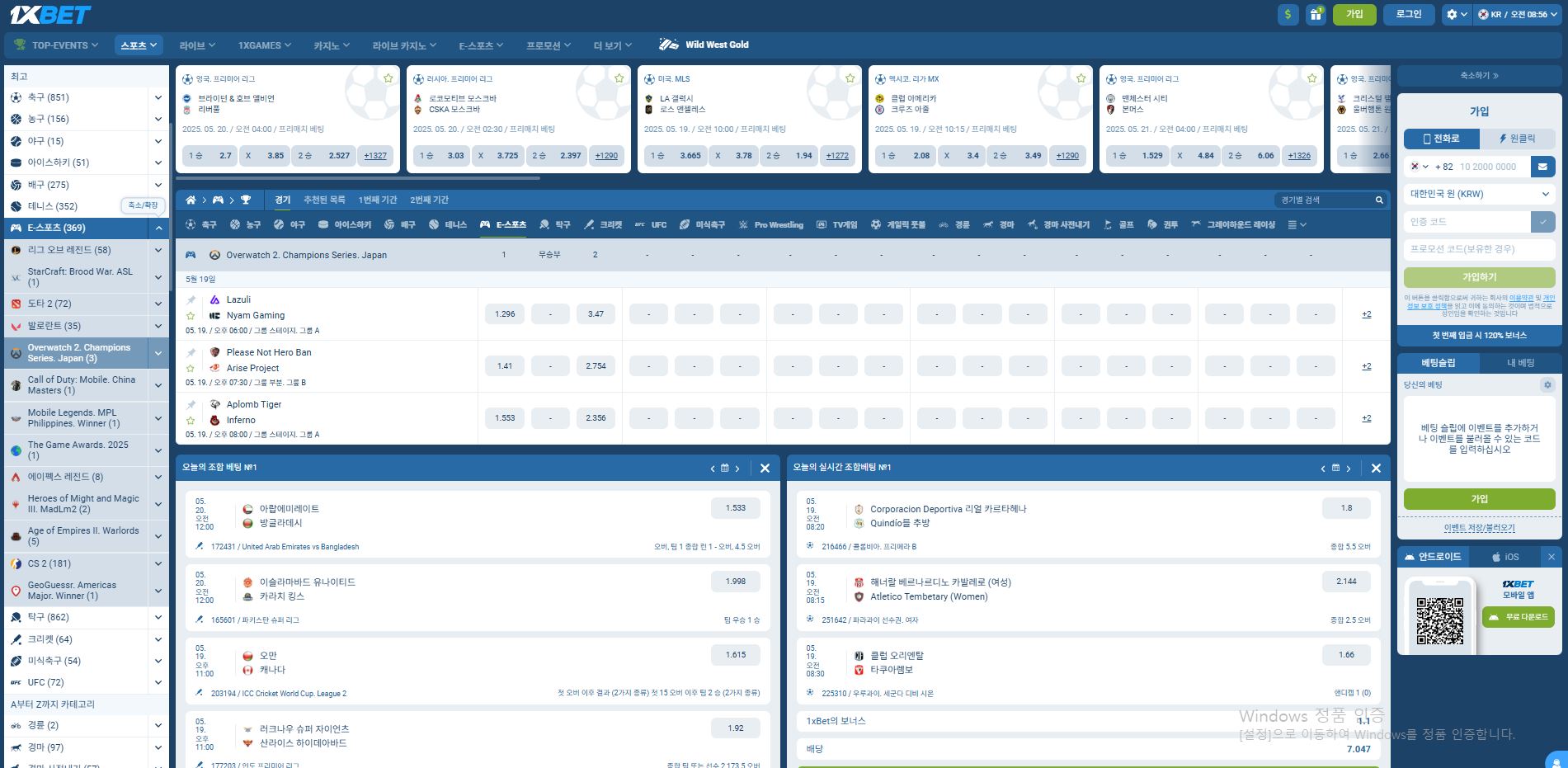1568x768 pixels.
Task: Select 2.754 odds for Arise Project
Action: [x=596, y=365]
